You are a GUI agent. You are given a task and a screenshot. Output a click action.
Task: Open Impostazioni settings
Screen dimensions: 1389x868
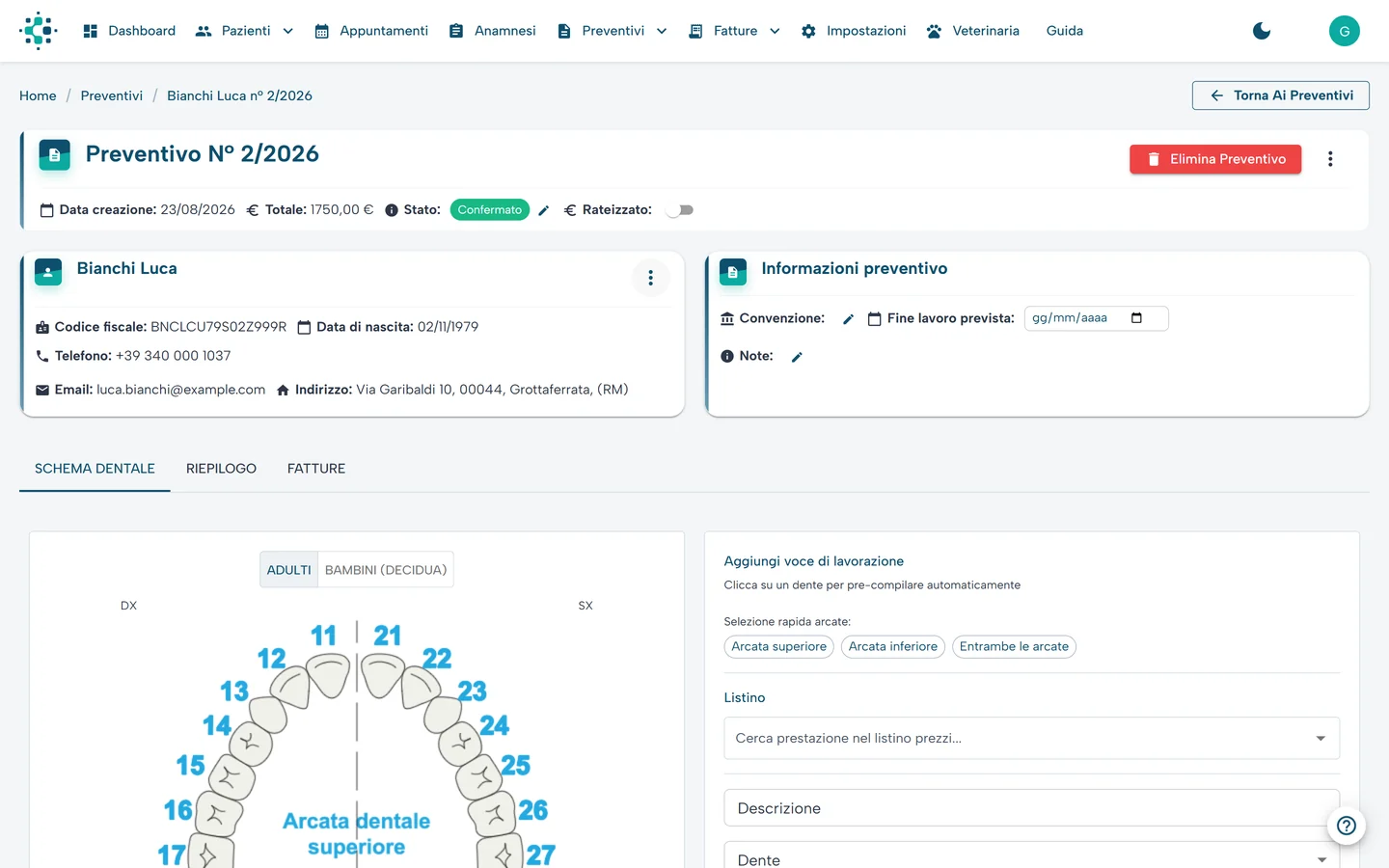pos(854,31)
